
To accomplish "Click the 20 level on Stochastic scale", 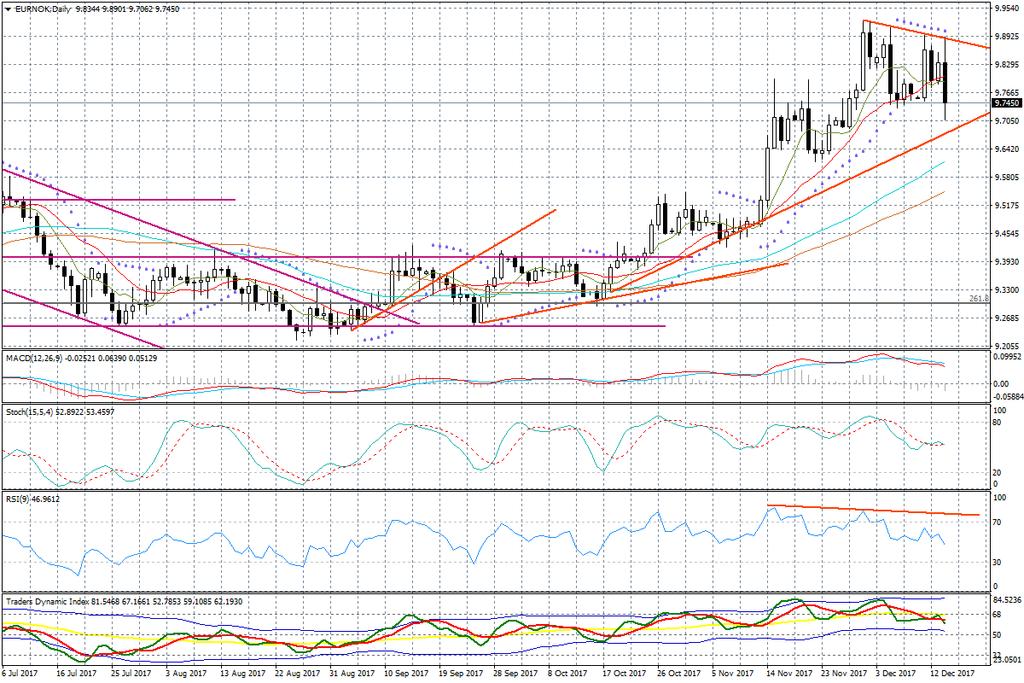I will (997, 472).
